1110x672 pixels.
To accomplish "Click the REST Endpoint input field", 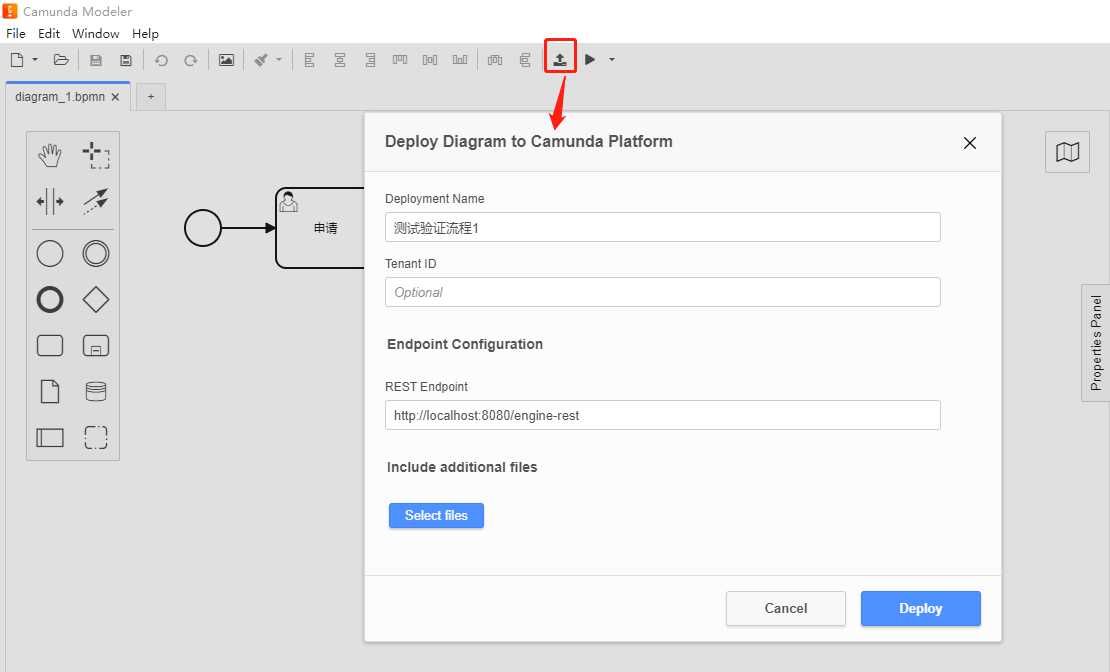I will tap(663, 415).
